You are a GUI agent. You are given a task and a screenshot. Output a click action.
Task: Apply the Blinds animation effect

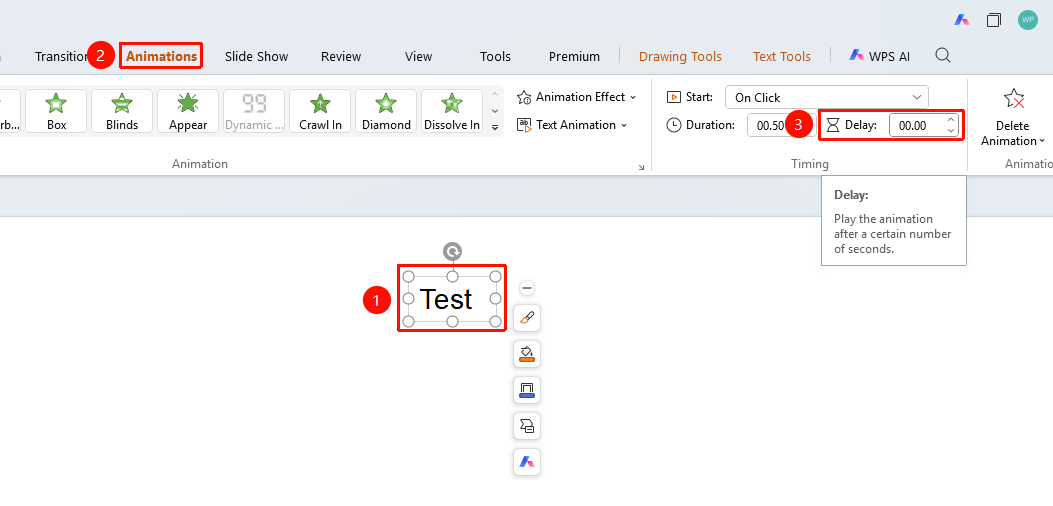pyautogui.click(x=122, y=111)
